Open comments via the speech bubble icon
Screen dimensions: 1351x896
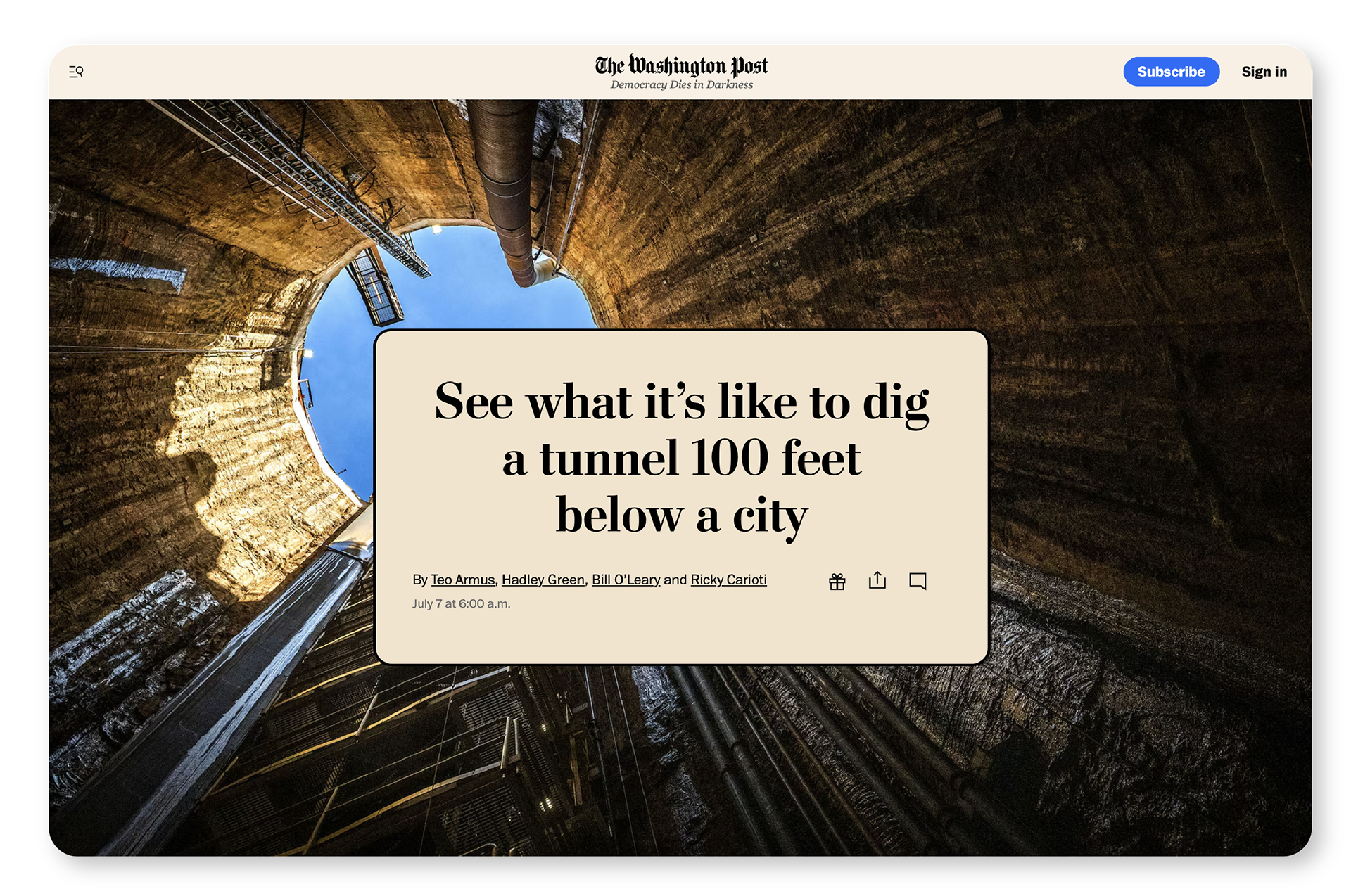917,581
